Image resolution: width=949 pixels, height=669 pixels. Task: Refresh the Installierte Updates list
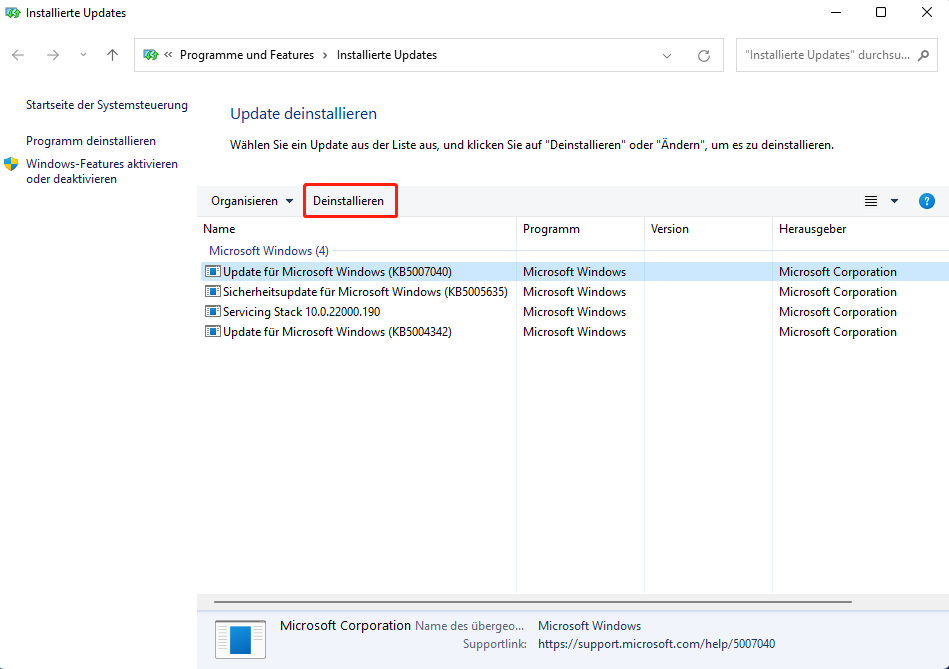tap(704, 56)
